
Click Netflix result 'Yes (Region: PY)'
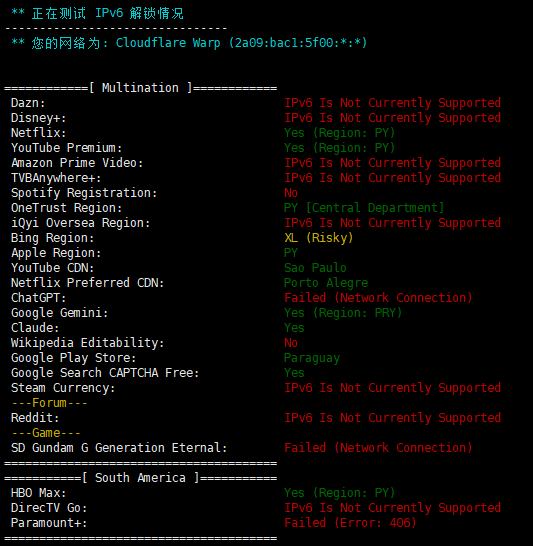339,133
